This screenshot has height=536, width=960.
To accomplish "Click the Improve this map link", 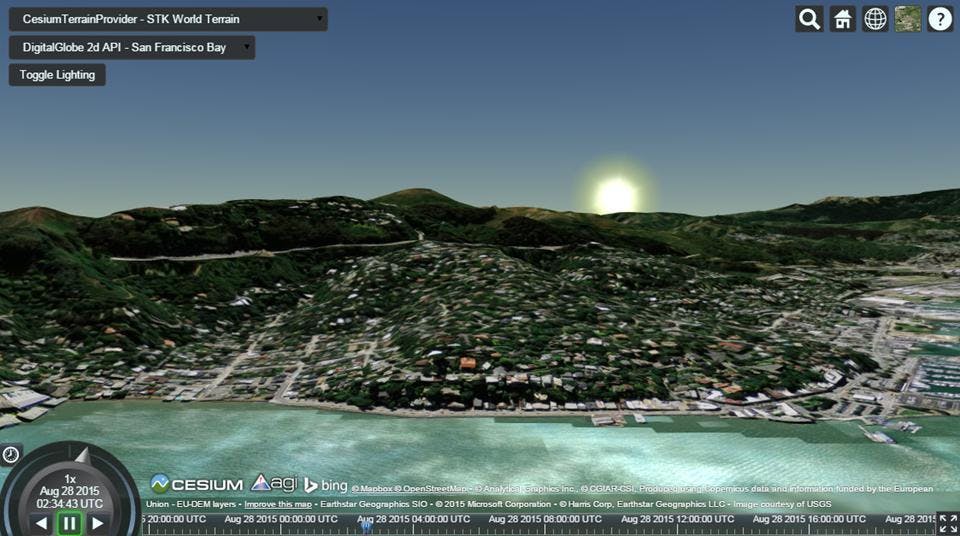I will pyautogui.click(x=278, y=504).
